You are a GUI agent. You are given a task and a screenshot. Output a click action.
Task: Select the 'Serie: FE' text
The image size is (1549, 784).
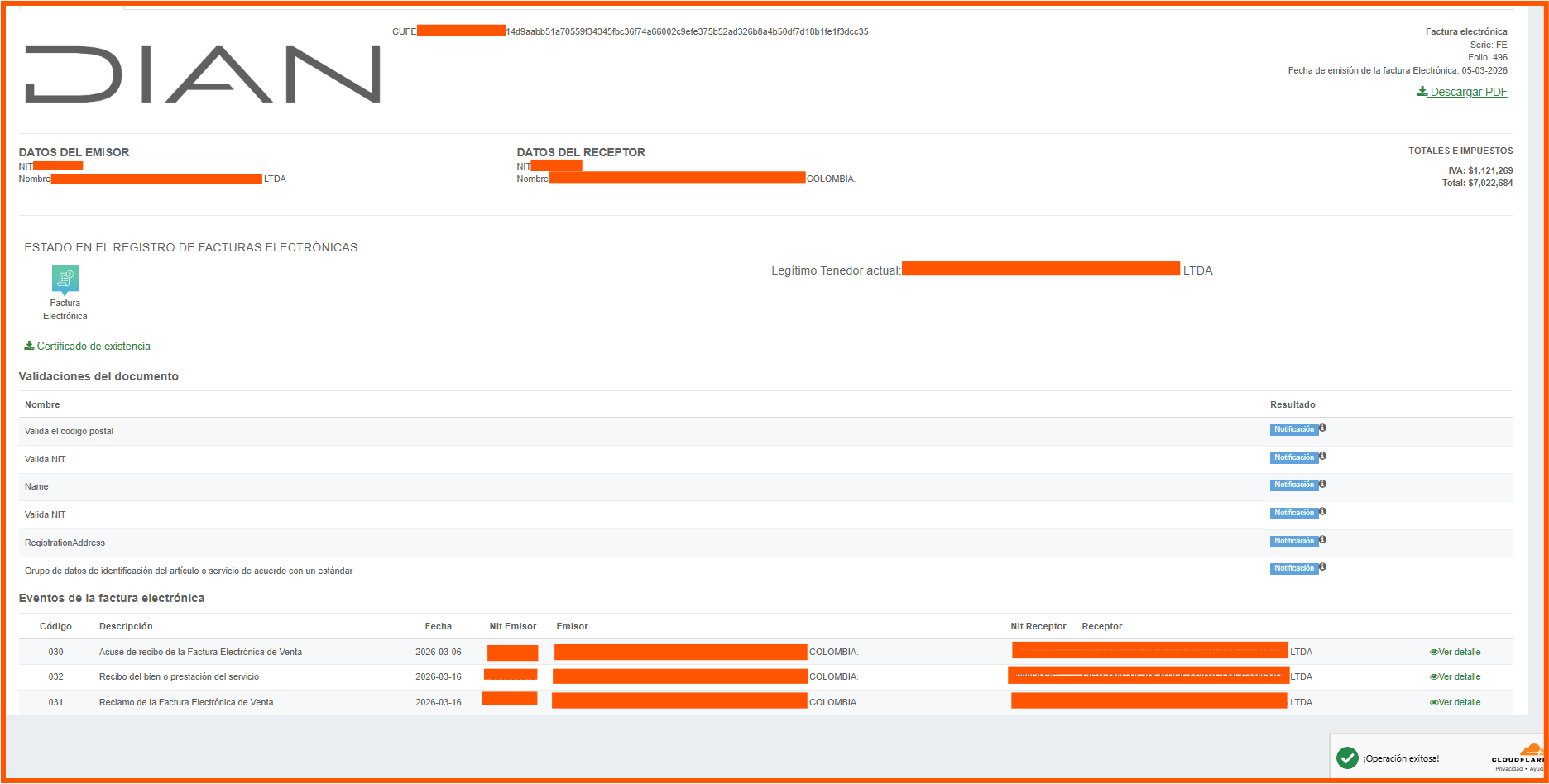click(1489, 45)
